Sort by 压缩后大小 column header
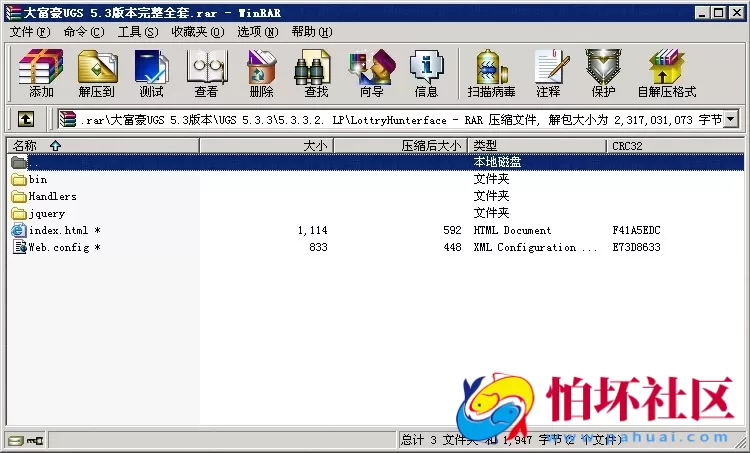 pyautogui.click(x=401, y=145)
